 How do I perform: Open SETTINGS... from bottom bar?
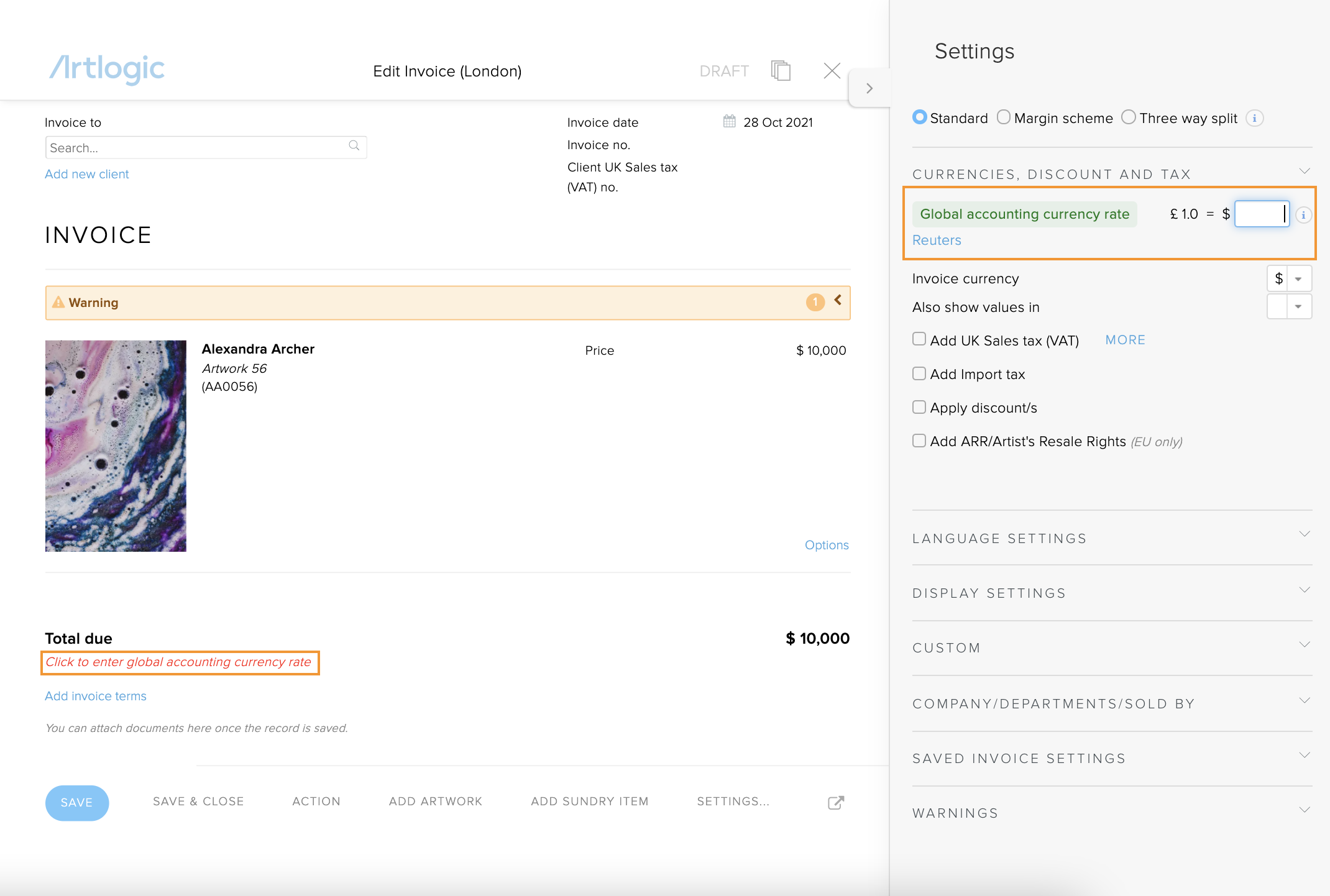click(733, 802)
